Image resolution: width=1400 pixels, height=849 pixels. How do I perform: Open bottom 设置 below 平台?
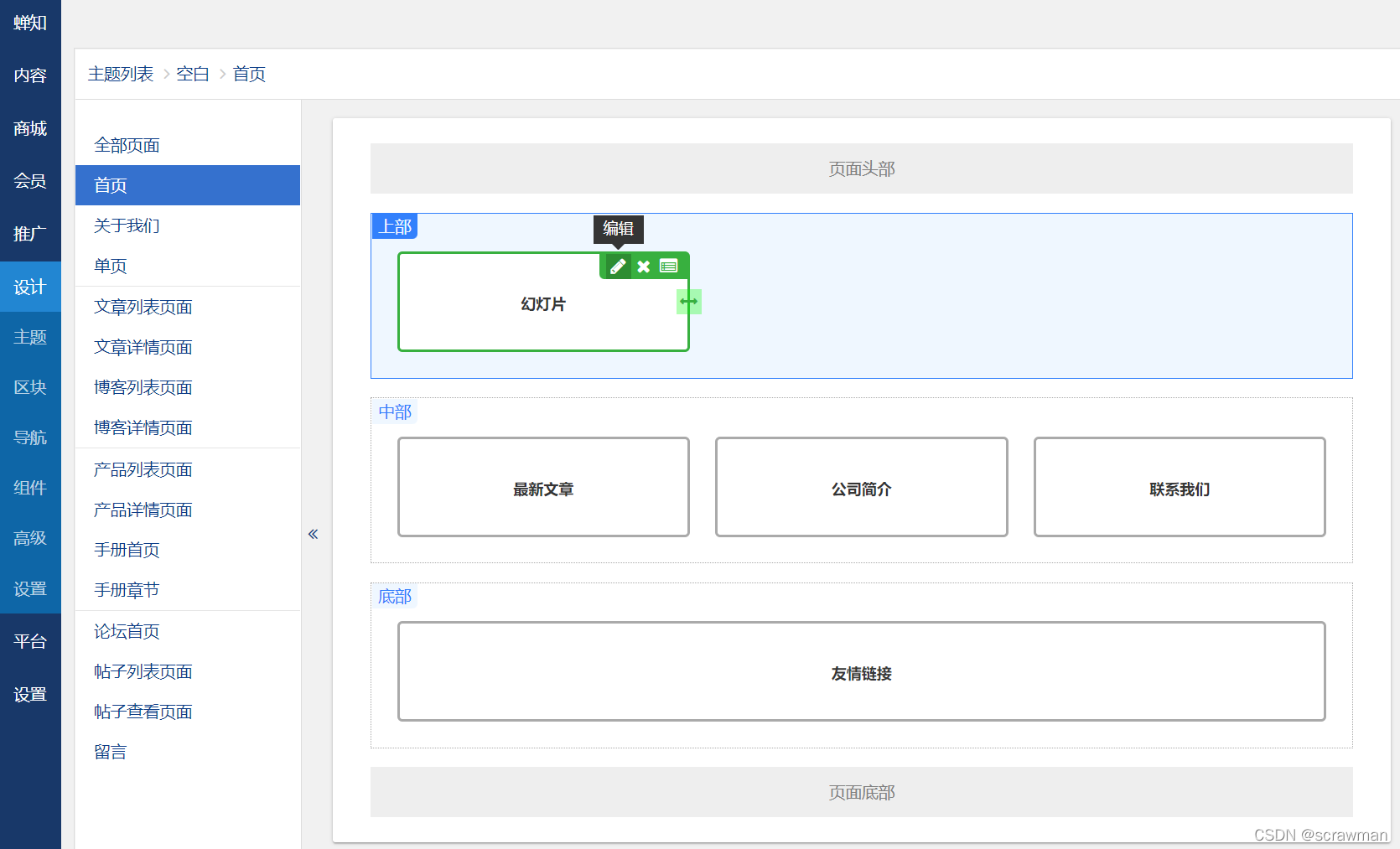click(x=30, y=694)
